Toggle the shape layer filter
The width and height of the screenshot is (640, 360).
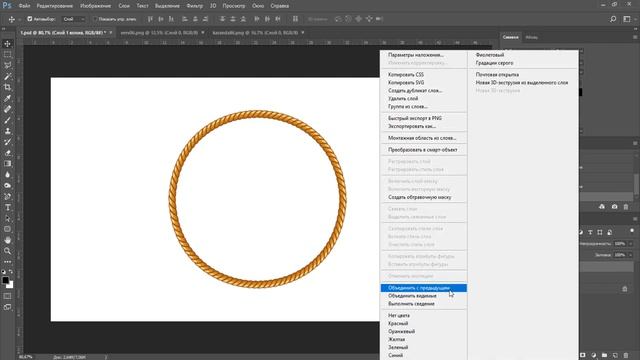pos(600,232)
